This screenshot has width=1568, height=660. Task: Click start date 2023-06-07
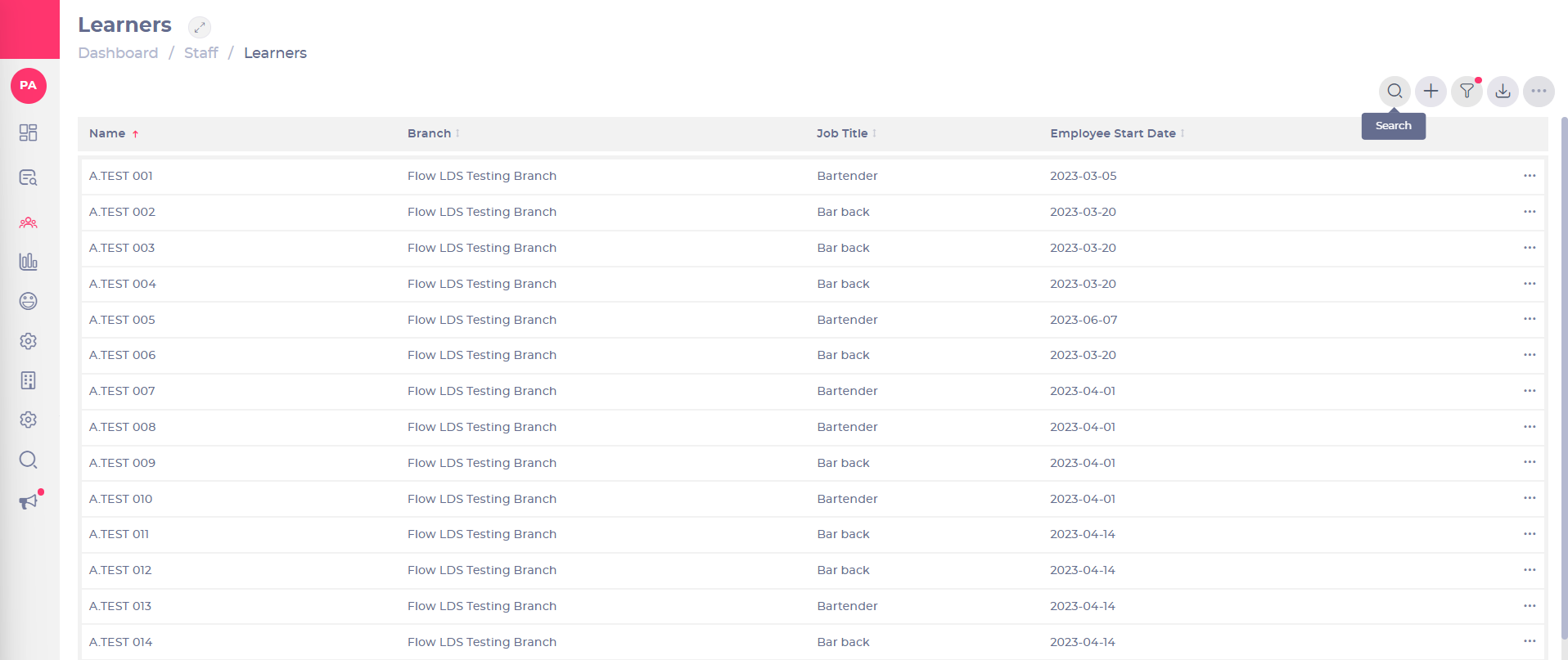(1084, 320)
